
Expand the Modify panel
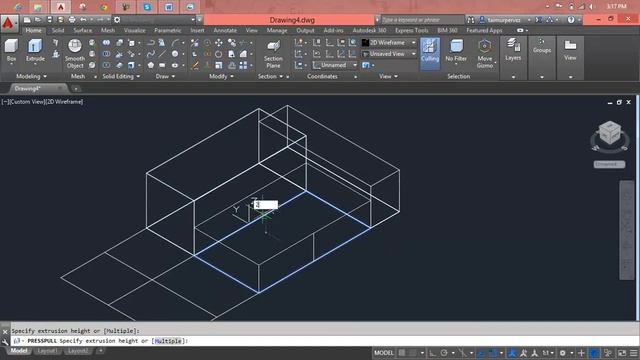tap(221, 76)
